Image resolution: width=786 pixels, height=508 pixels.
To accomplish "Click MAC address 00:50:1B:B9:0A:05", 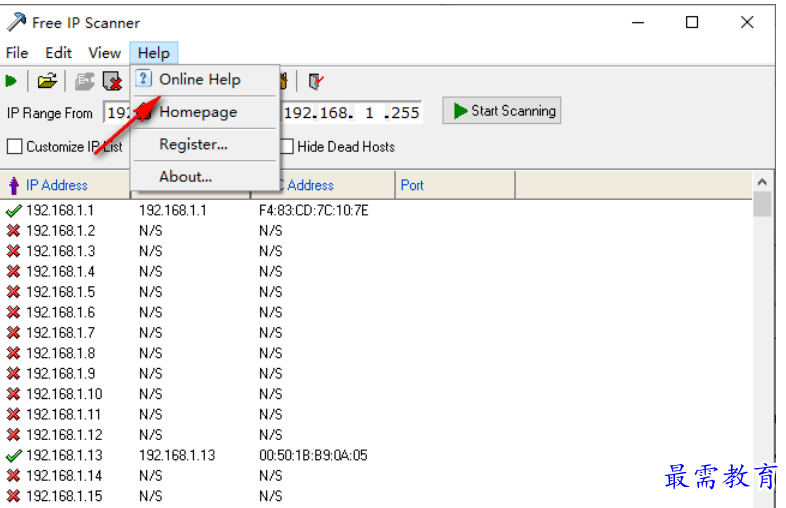I will (313, 455).
